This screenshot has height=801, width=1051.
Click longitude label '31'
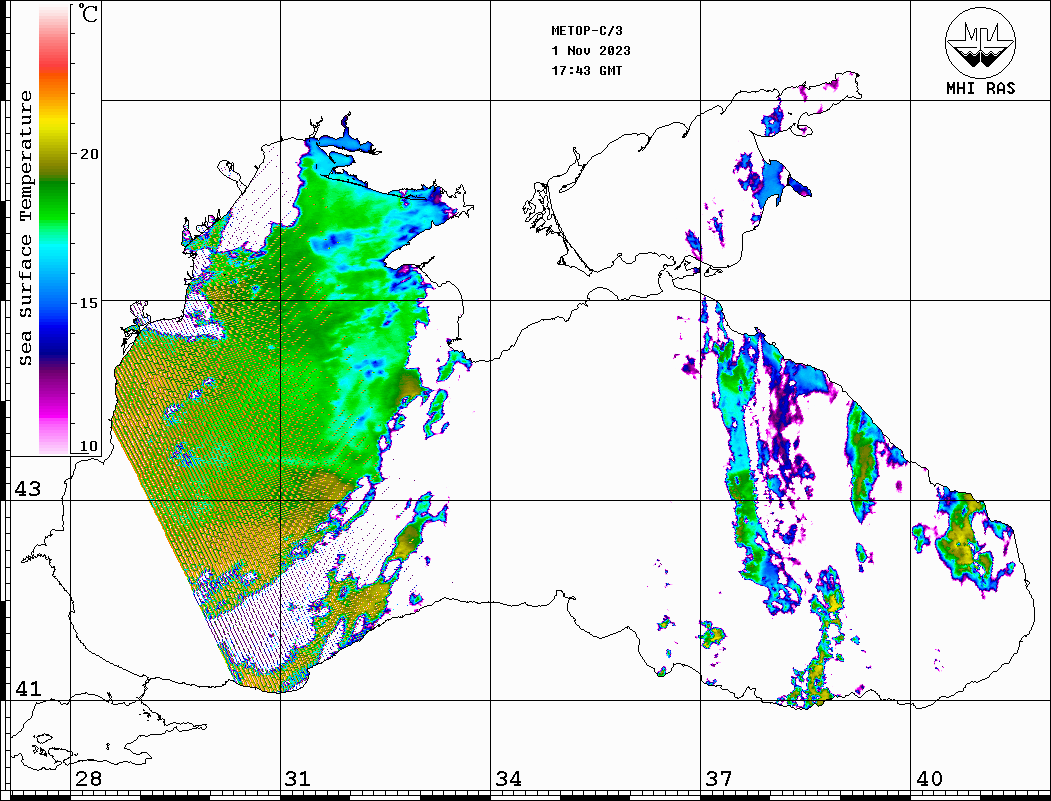pos(298,779)
